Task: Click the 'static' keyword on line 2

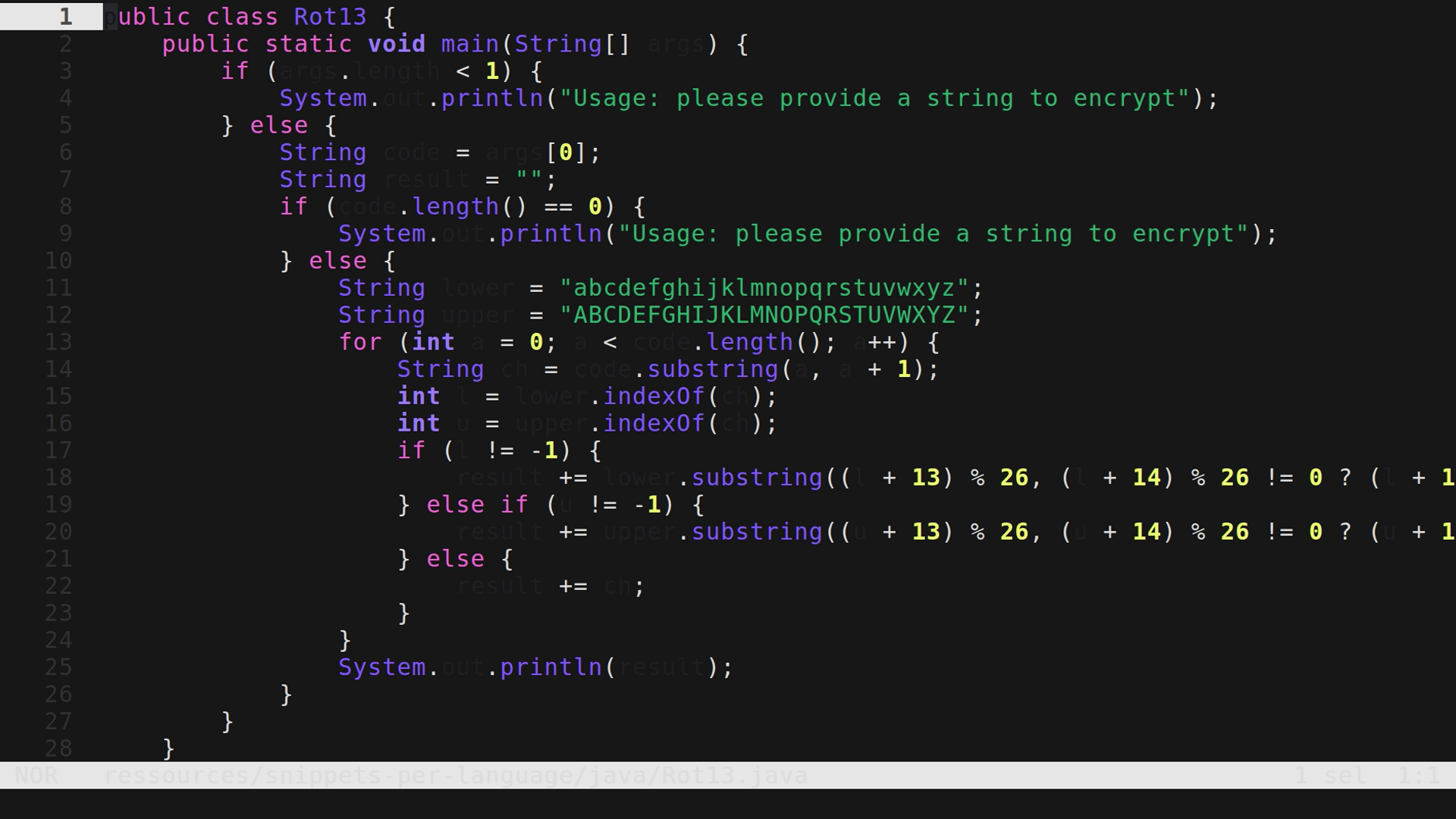Action: click(x=309, y=44)
